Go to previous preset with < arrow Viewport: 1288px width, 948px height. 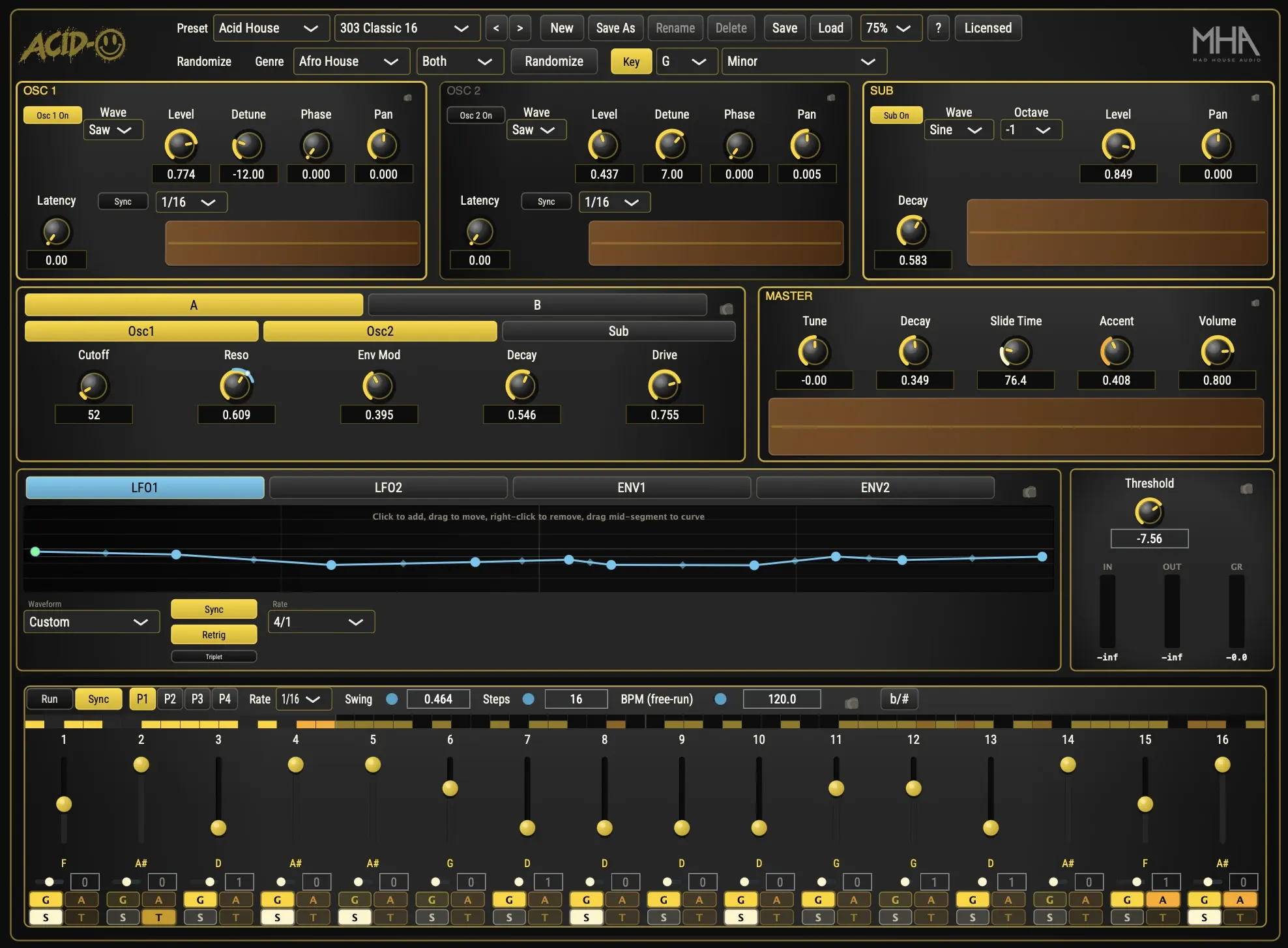pyautogui.click(x=496, y=28)
